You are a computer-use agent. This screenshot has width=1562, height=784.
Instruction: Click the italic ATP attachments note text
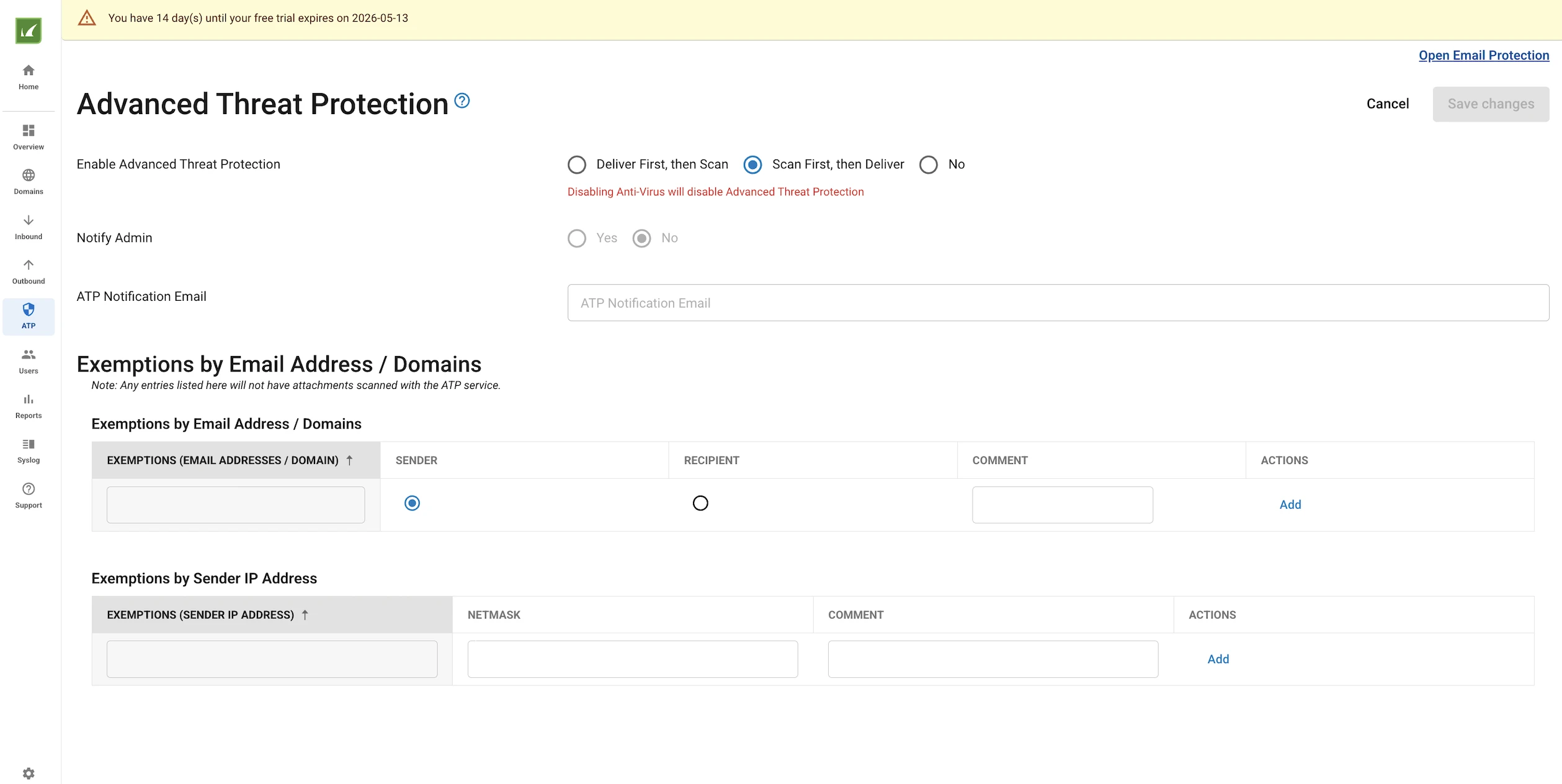296,385
